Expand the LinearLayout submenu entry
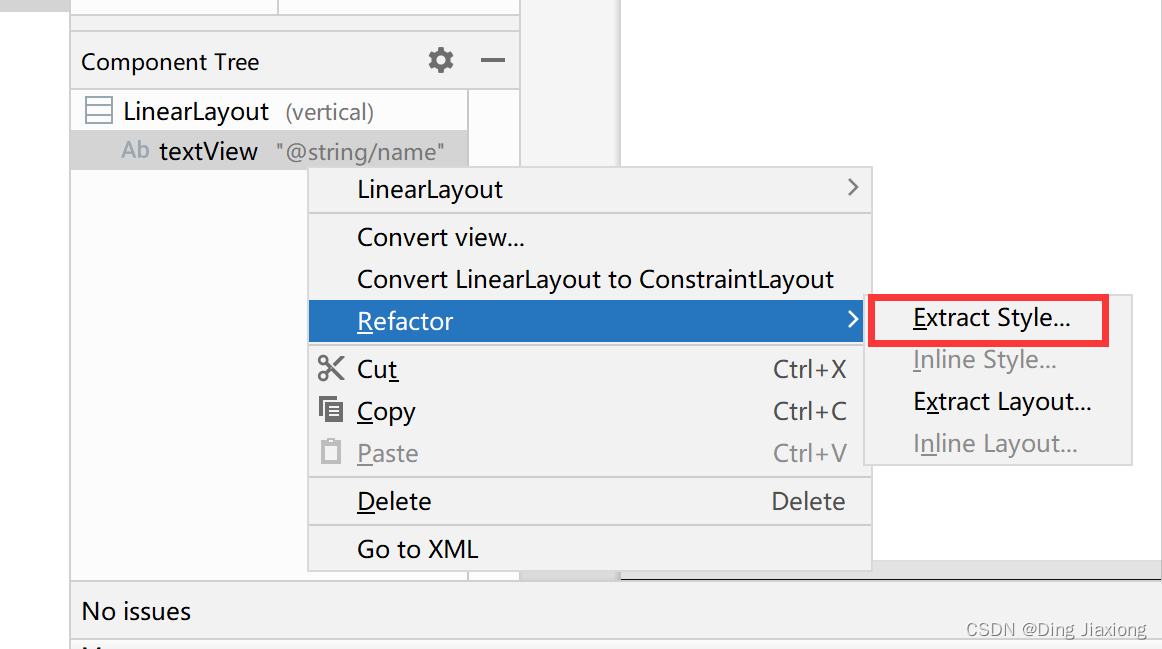Screen dimensions: 1162x649 (x=853, y=188)
